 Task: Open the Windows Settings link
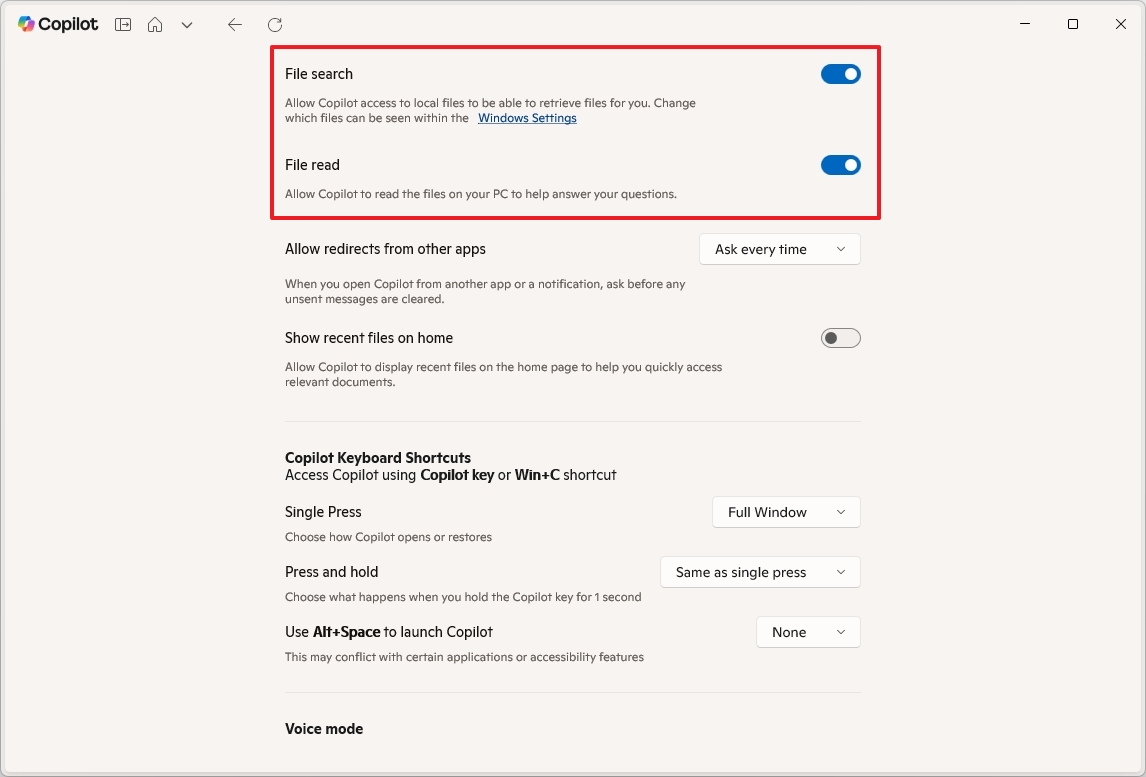527,117
